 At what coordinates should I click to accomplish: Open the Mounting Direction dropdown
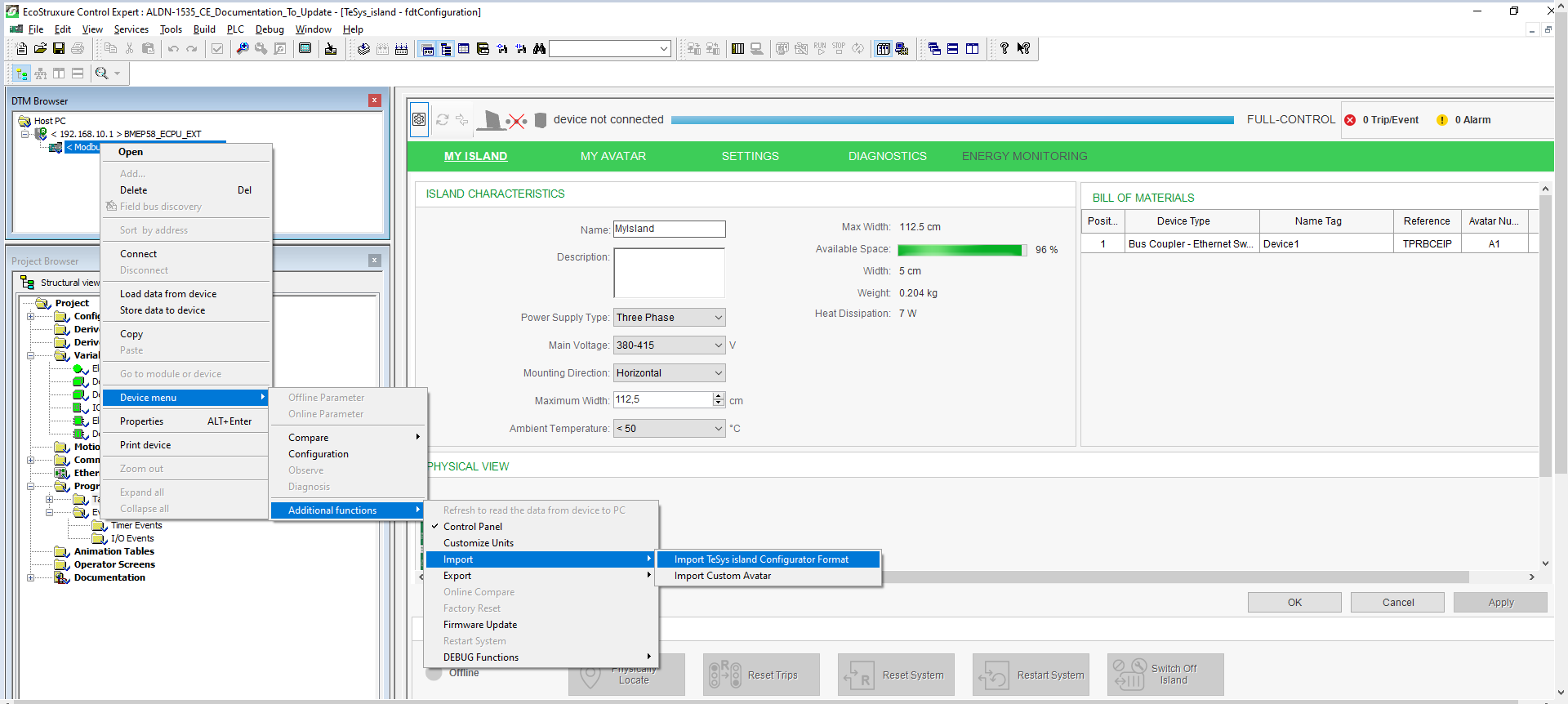coord(719,373)
